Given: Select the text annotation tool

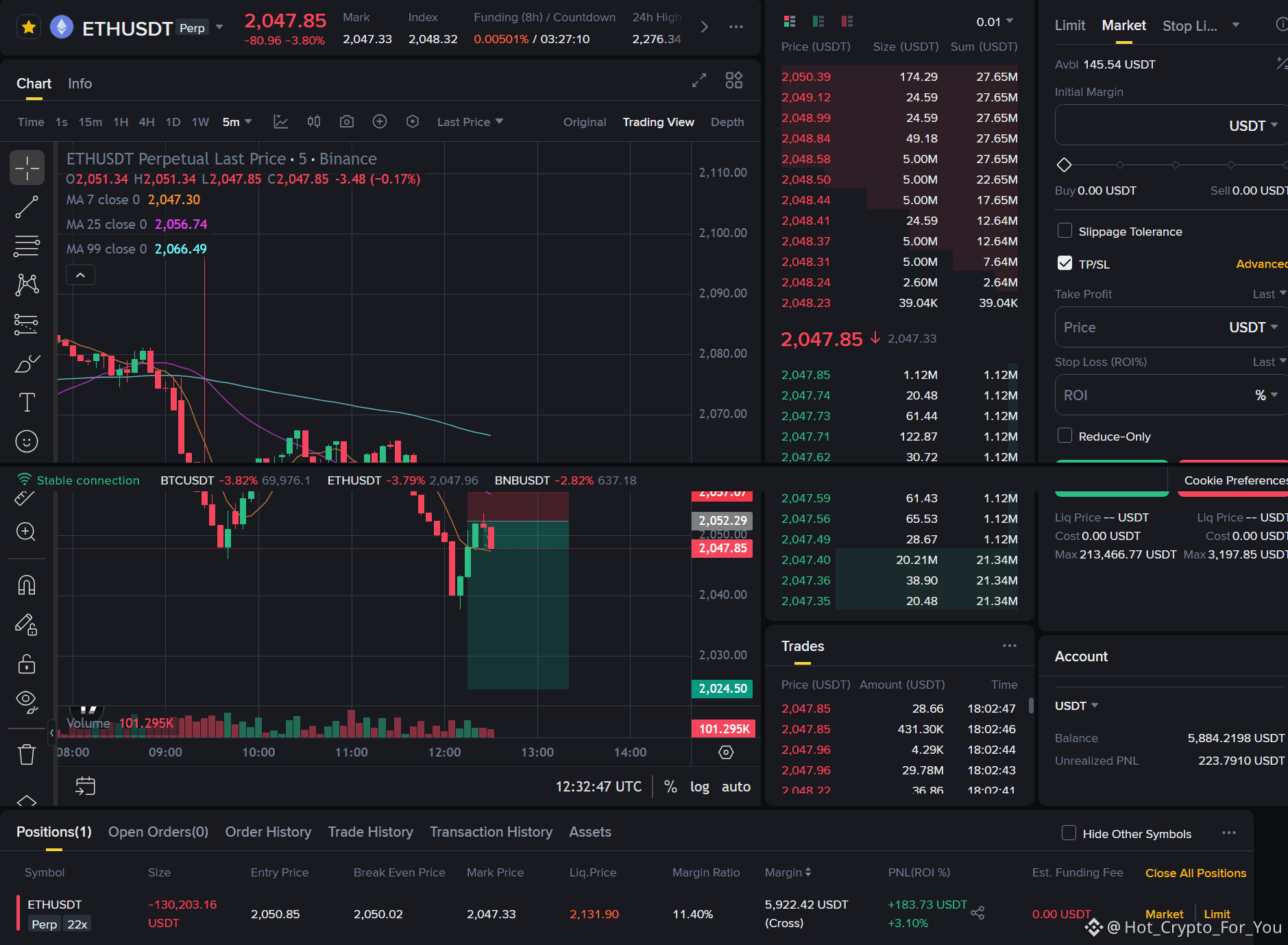Looking at the screenshot, I should (x=27, y=402).
